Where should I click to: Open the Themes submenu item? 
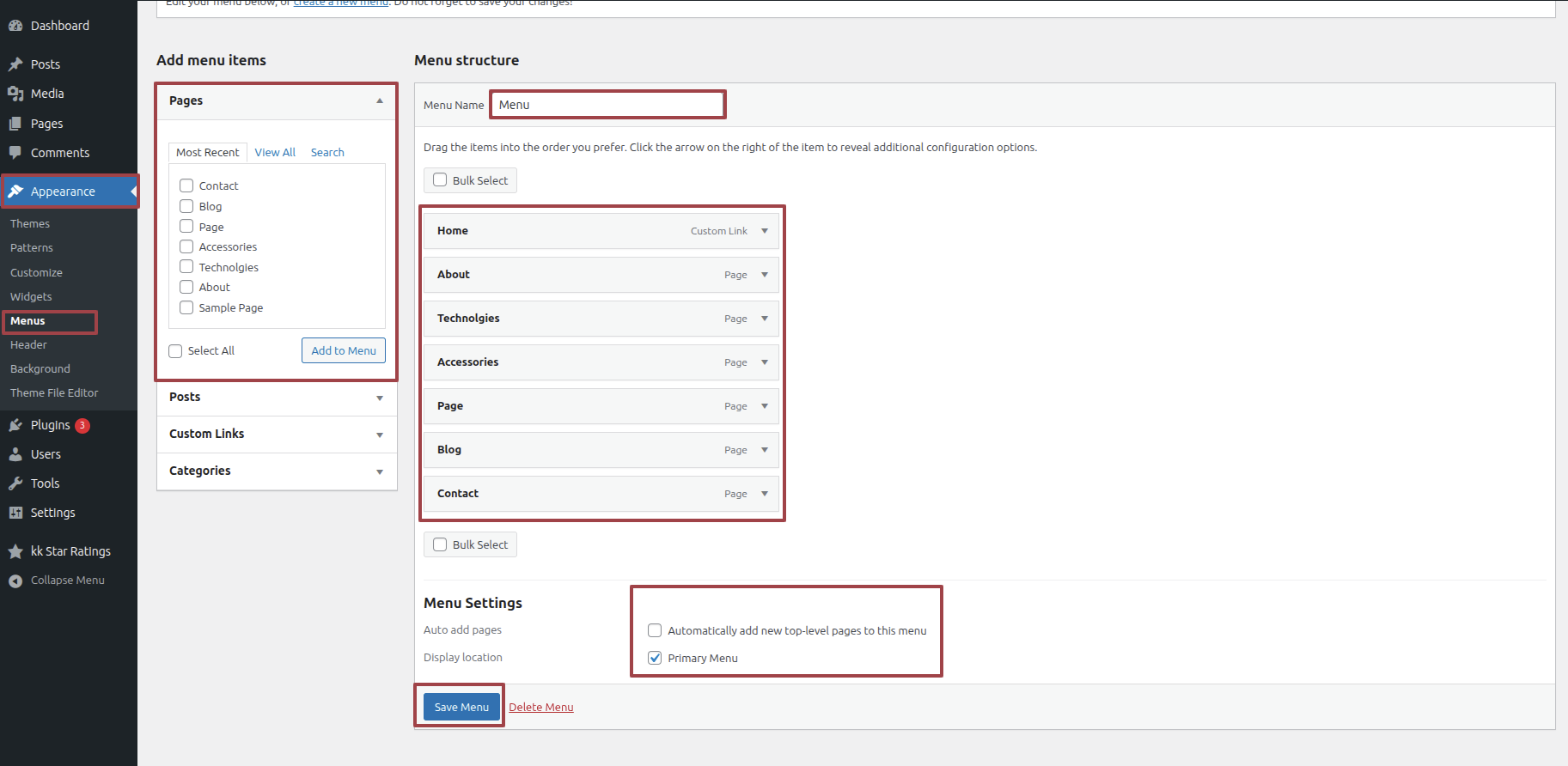[x=30, y=224]
